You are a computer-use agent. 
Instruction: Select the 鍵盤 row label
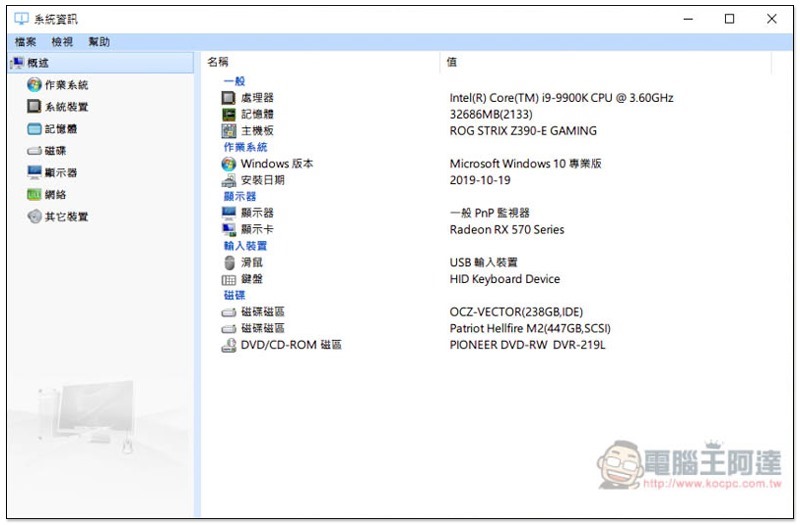pos(252,279)
